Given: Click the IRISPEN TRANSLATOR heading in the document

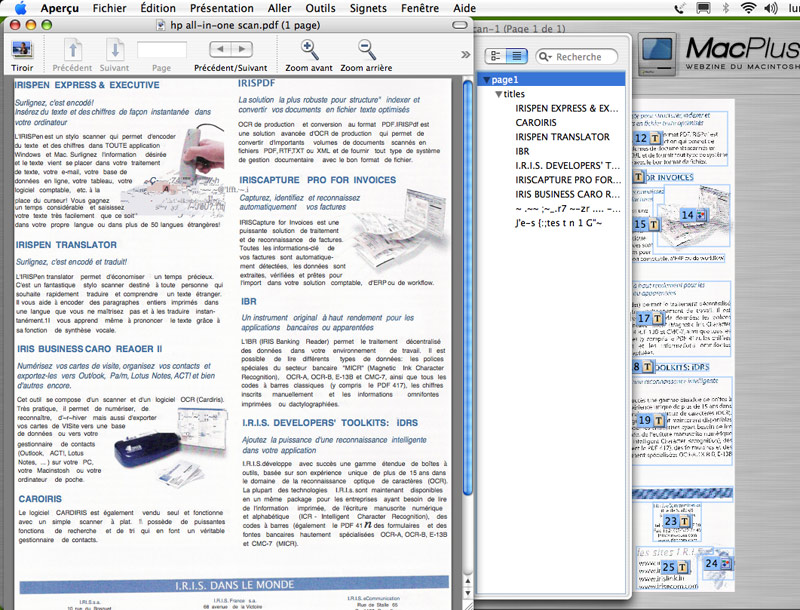Looking at the screenshot, I should pos(66,245).
